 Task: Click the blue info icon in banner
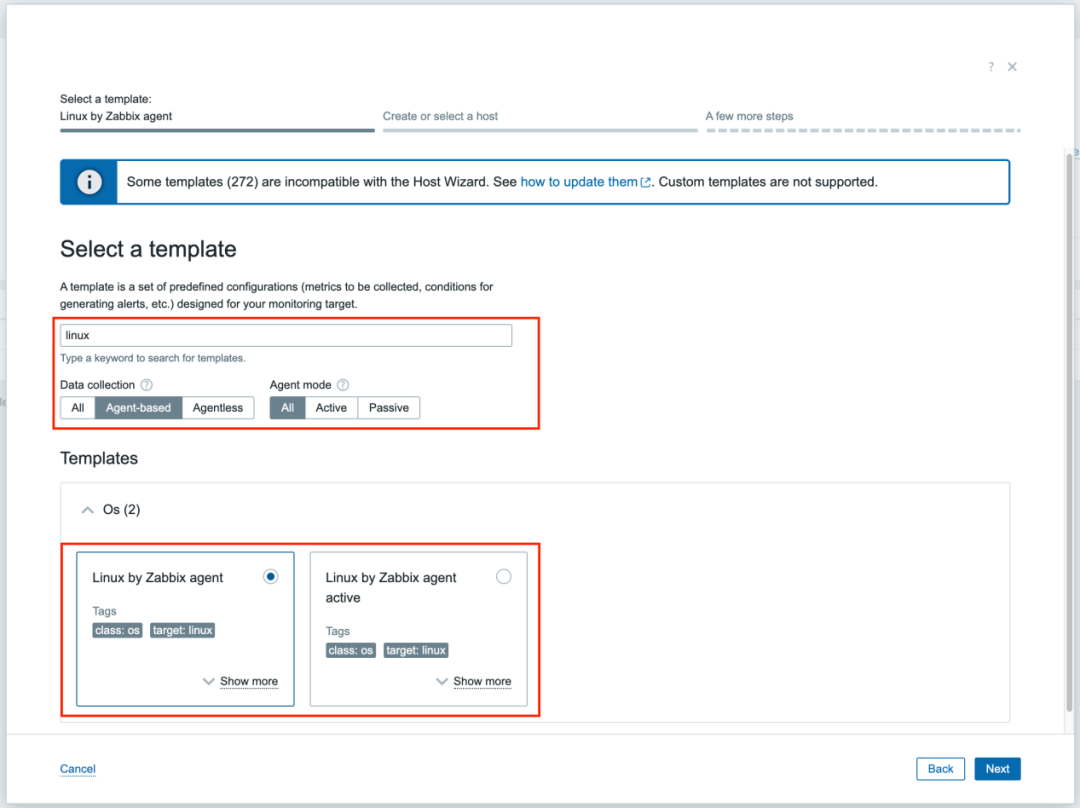click(89, 182)
